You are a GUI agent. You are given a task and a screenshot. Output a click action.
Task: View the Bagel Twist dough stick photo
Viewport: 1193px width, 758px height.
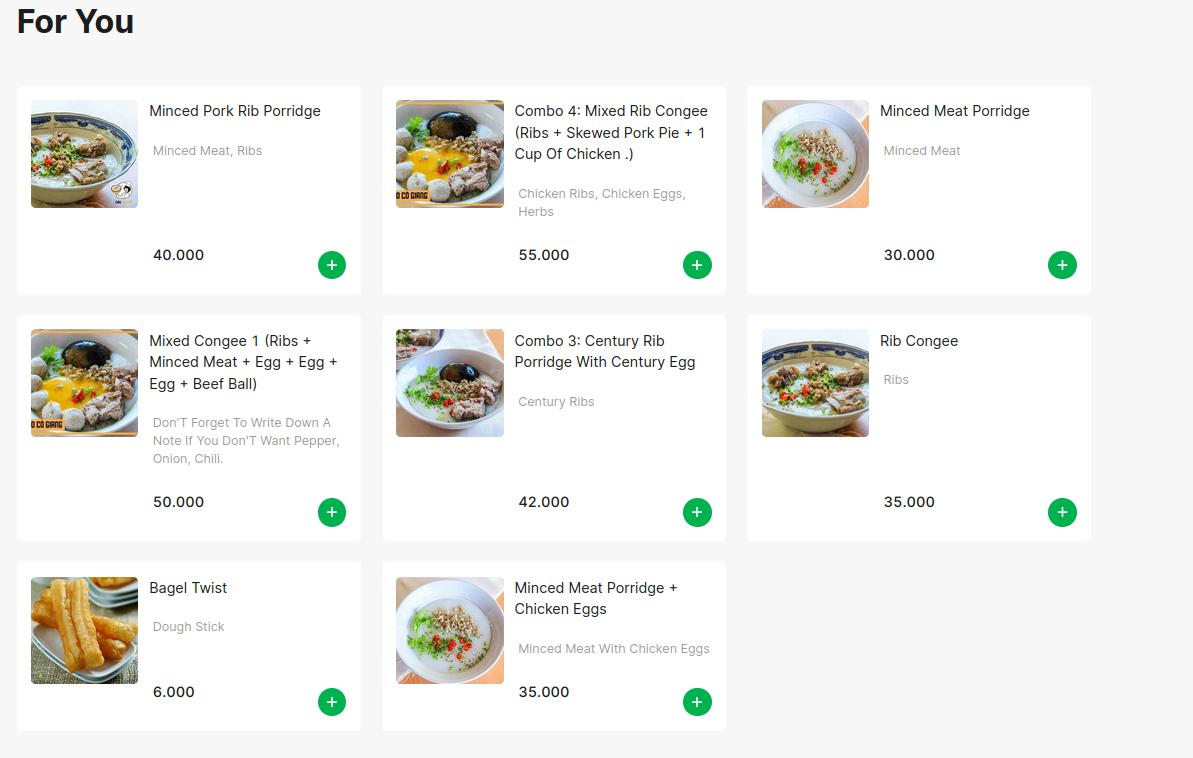(x=84, y=630)
